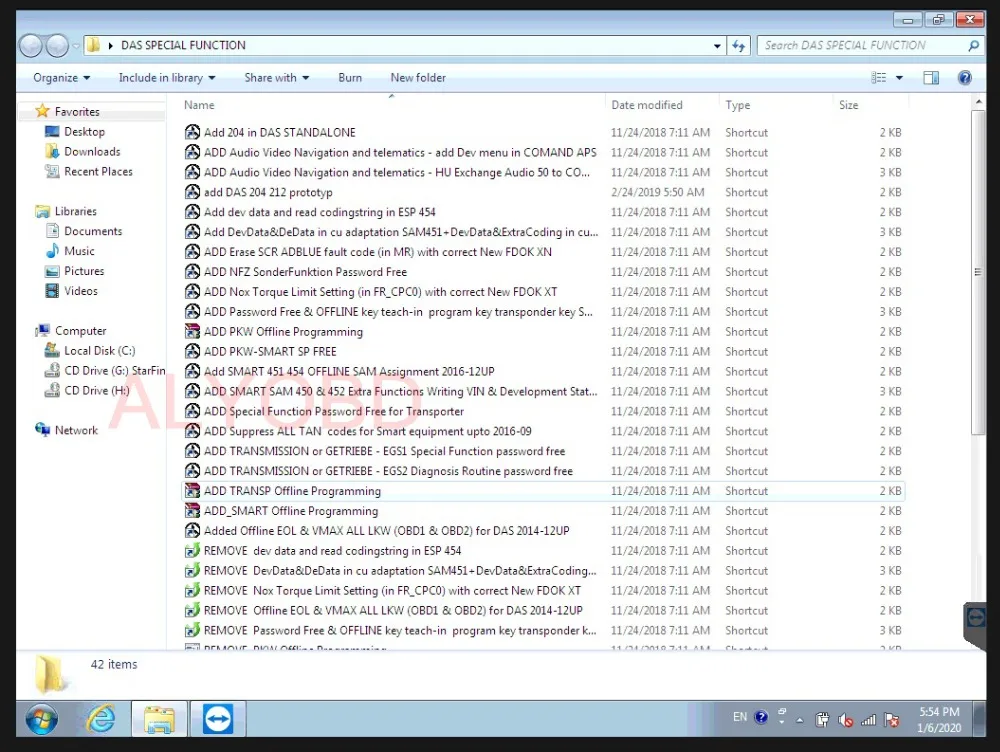Select Local Disk (C:)
The image size is (1000, 752).
[99, 351]
